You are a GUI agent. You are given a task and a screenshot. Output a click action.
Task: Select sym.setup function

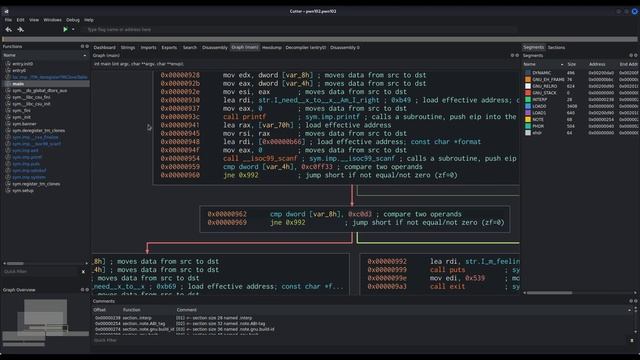click(x=23, y=191)
